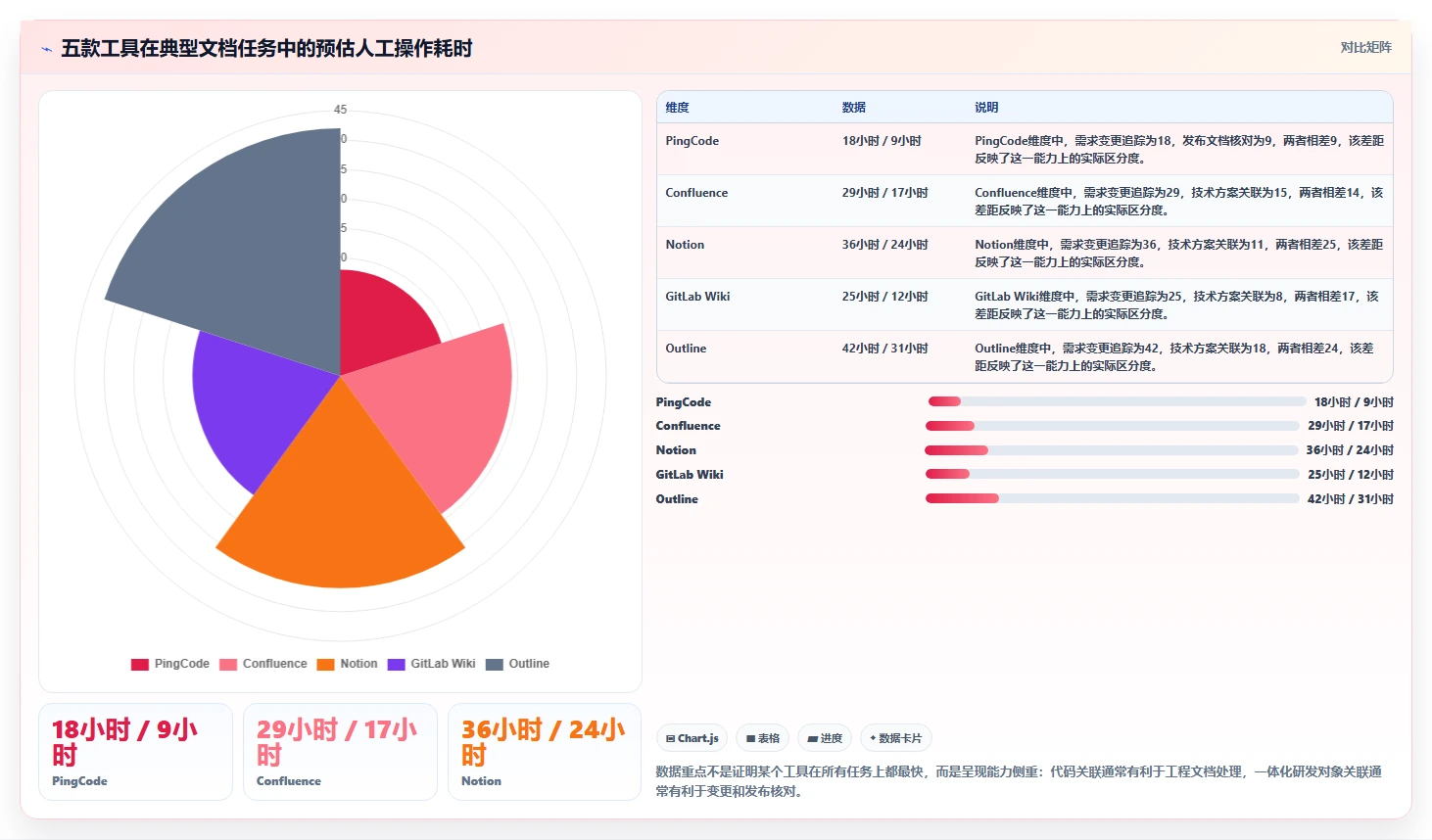
Task: Toggle the GitLab Wiki legend item
Action: click(x=432, y=664)
